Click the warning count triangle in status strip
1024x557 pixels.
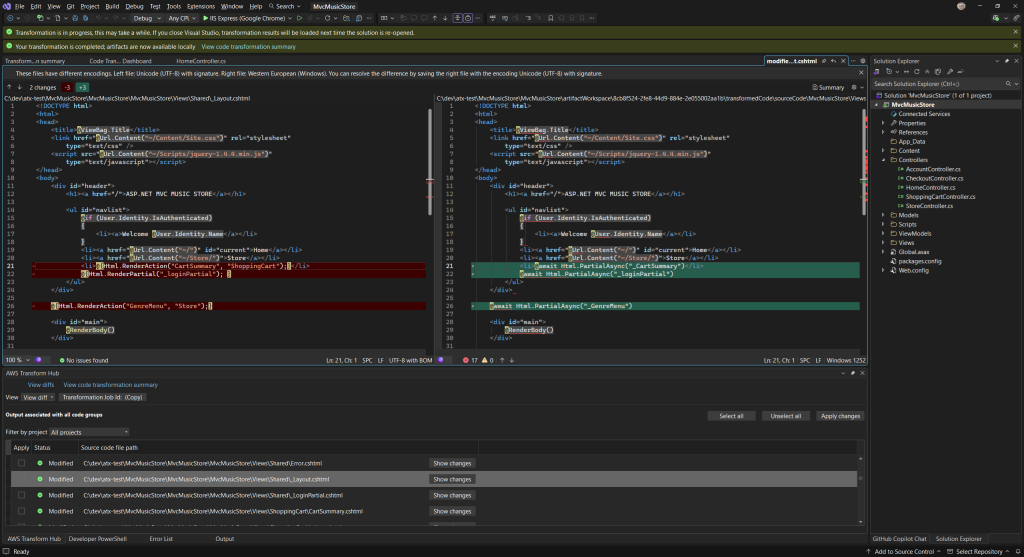point(487,360)
